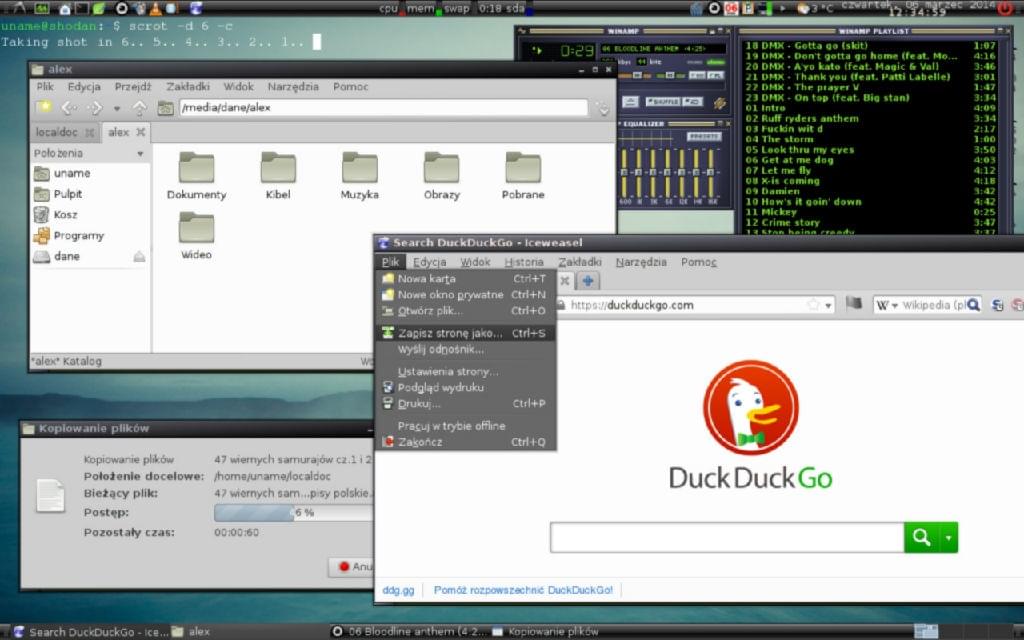This screenshot has height=640, width=1024.
Task: Open the Pobrane folder
Action: click(x=523, y=175)
